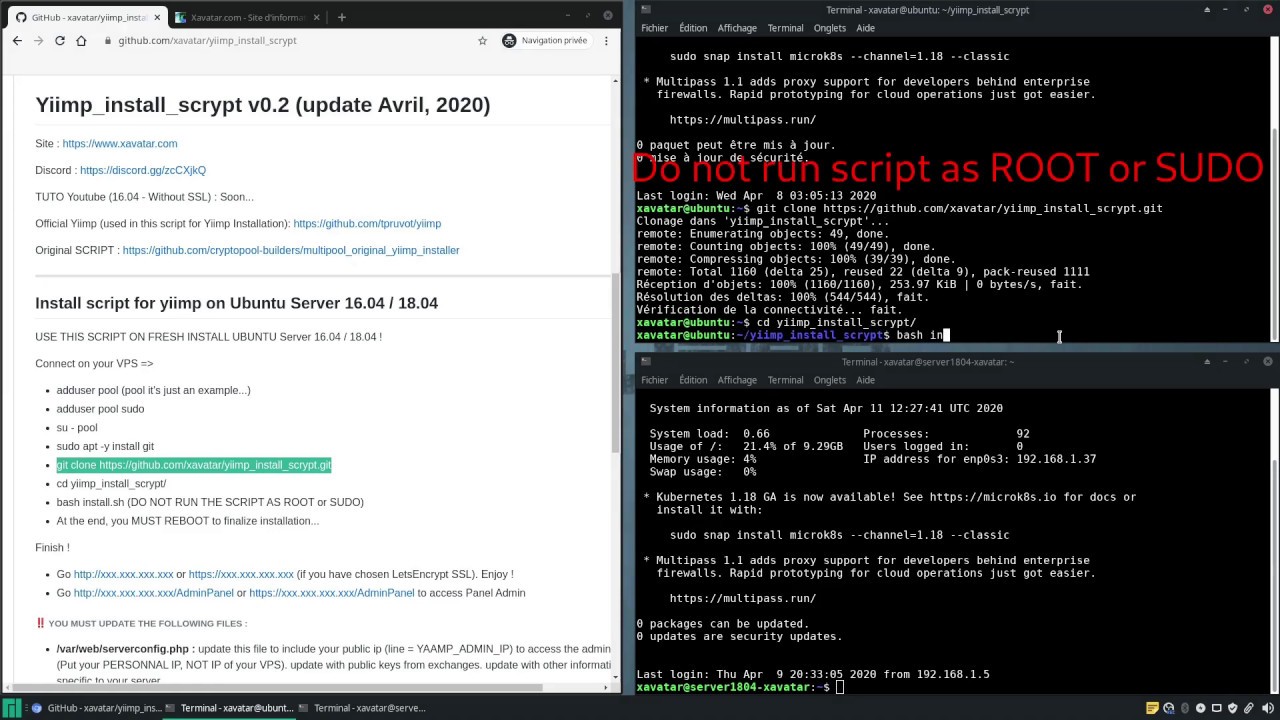The image size is (1280, 720).
Task: Open the clipboard paperclip tray icon
Action: (1249, 708)
